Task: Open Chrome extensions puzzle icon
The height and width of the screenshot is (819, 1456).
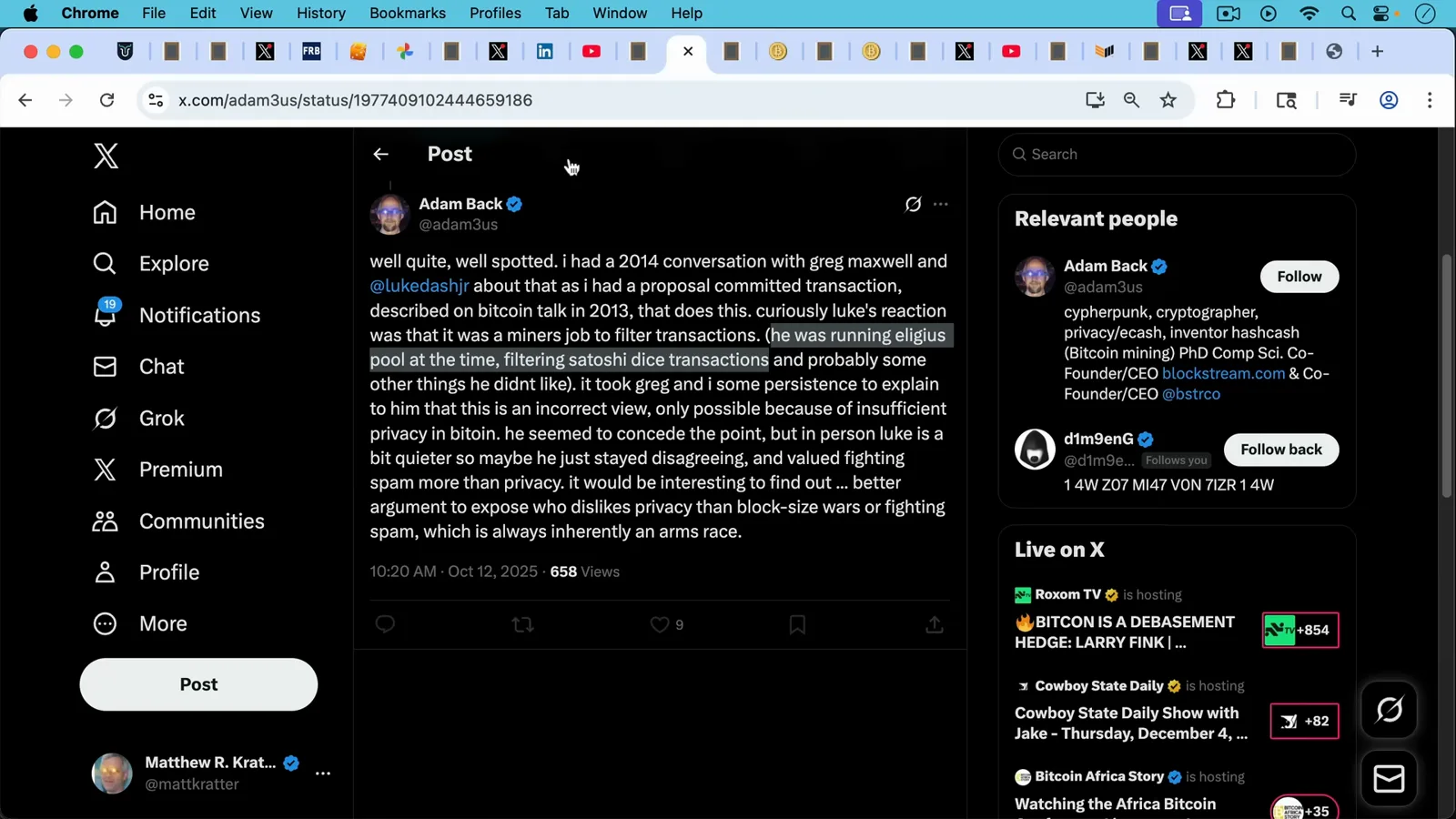Action: [x=1226, y=100]
